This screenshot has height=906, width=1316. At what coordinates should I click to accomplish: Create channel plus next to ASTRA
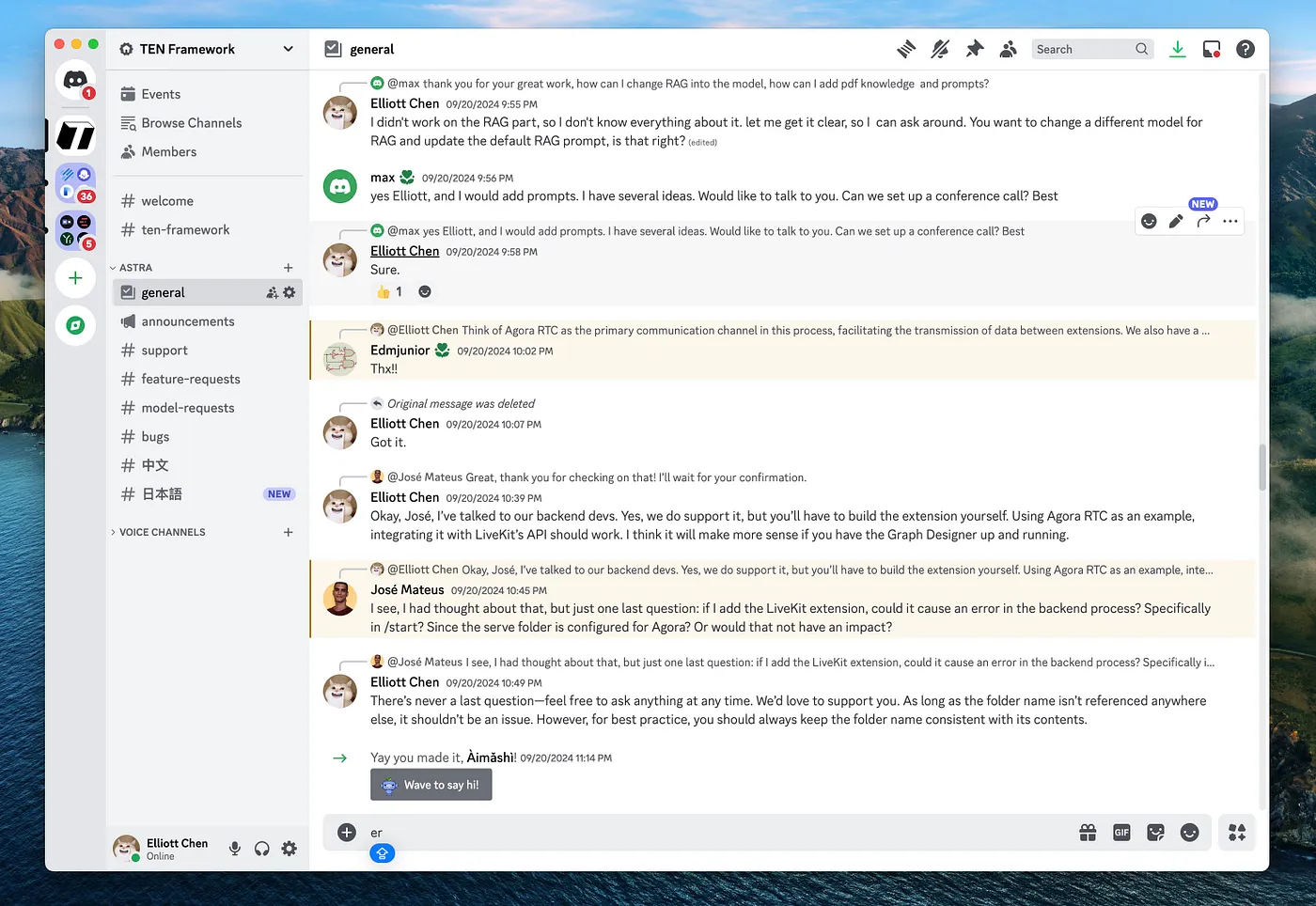click(x=289, y=268)
